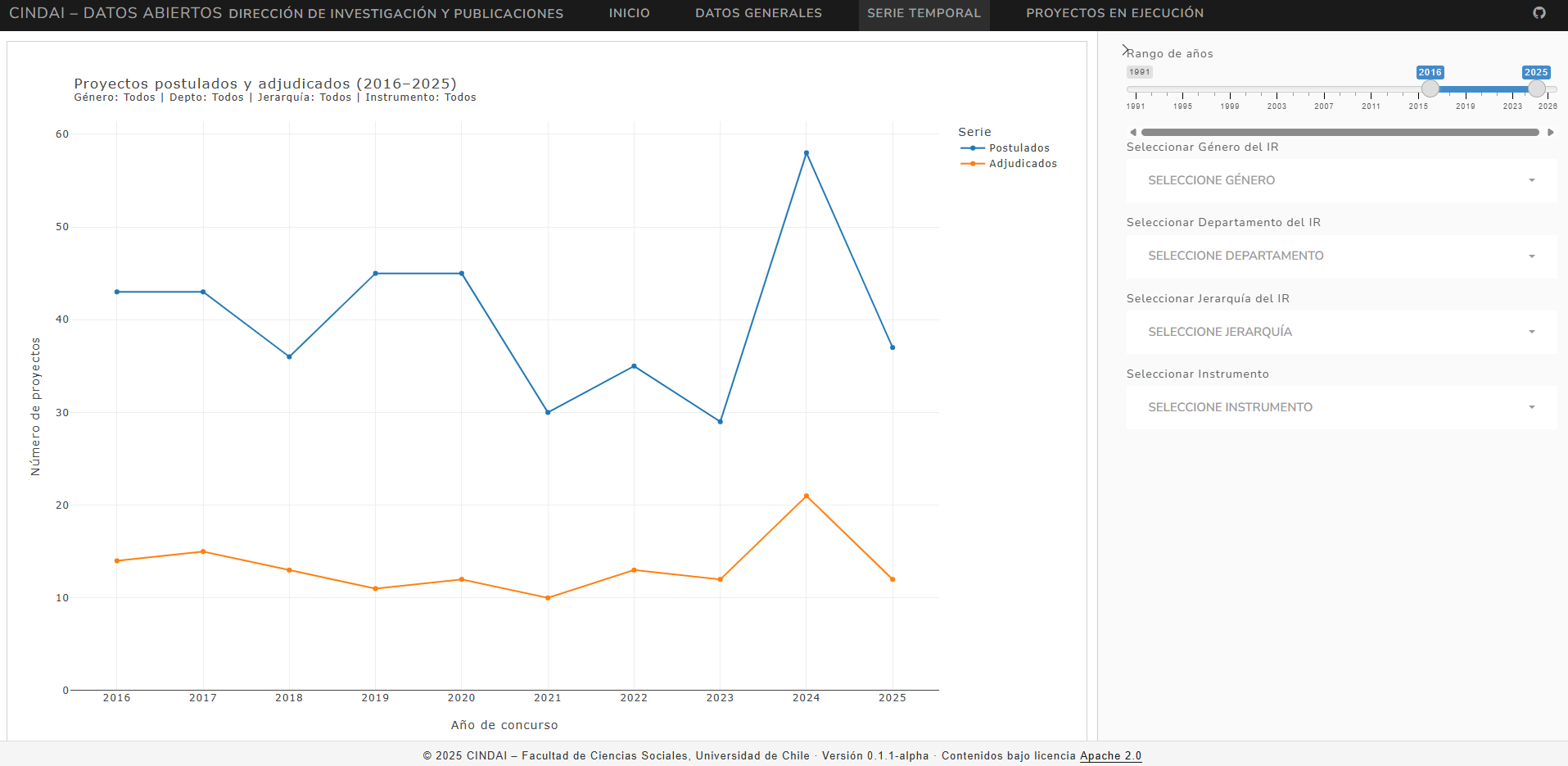1568x766 pixels.
Task: Open Proyectos en Ejecución tab
Action: (1114, 13)
